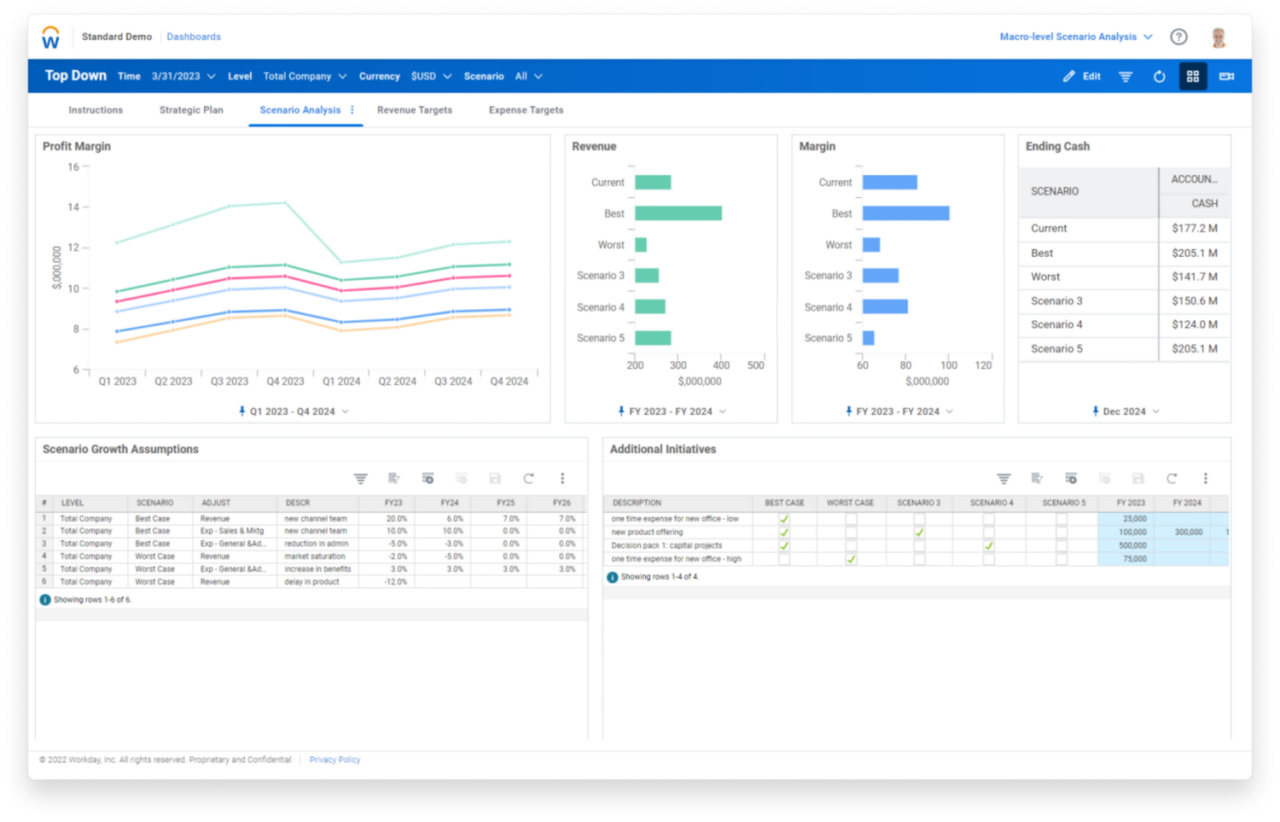
Task: Expand the Total Company level selector
Action: point(304,75)
